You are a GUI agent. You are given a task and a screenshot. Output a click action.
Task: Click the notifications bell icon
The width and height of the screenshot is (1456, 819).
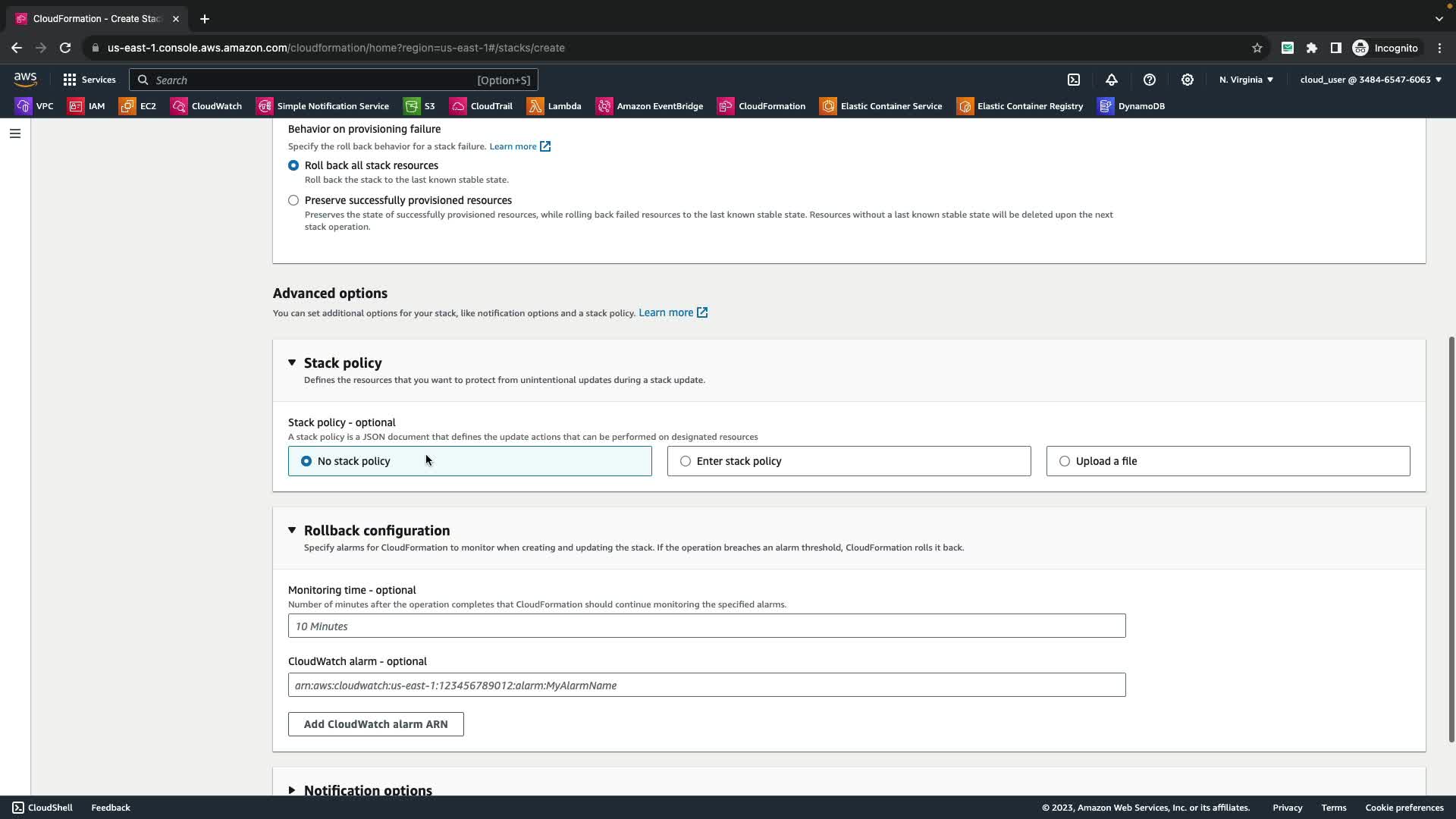click(x=1112, y=80)
